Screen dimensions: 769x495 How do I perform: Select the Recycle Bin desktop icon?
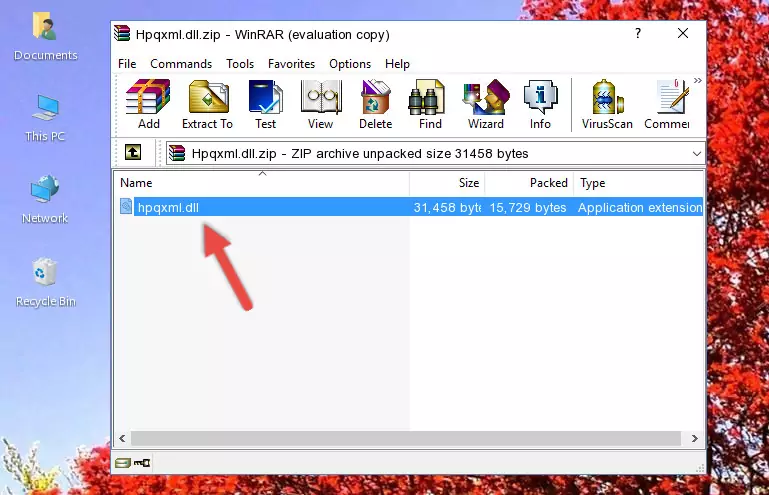point(46,283)
